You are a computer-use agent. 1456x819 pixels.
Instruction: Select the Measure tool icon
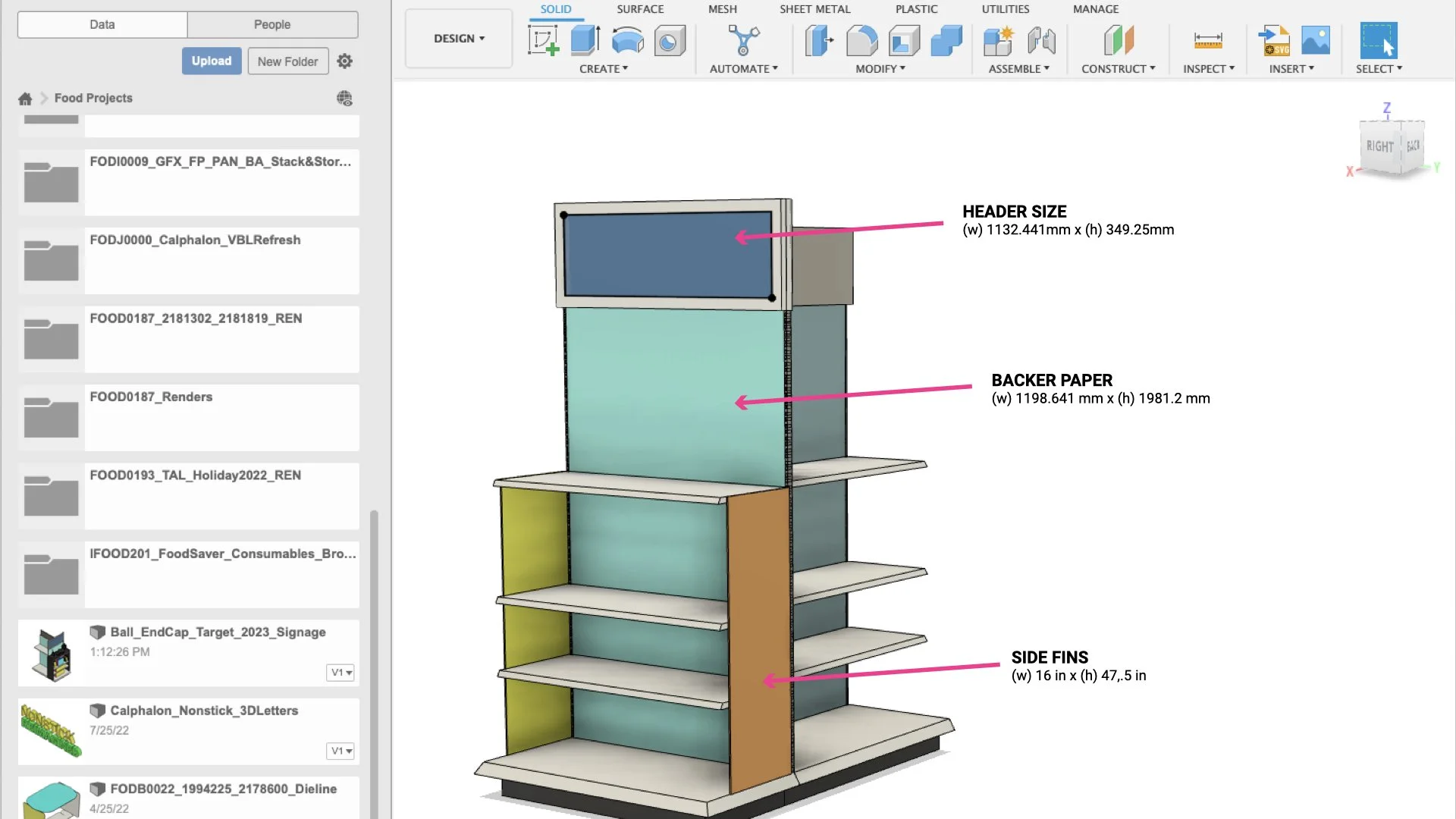[x=1207, y=40]
